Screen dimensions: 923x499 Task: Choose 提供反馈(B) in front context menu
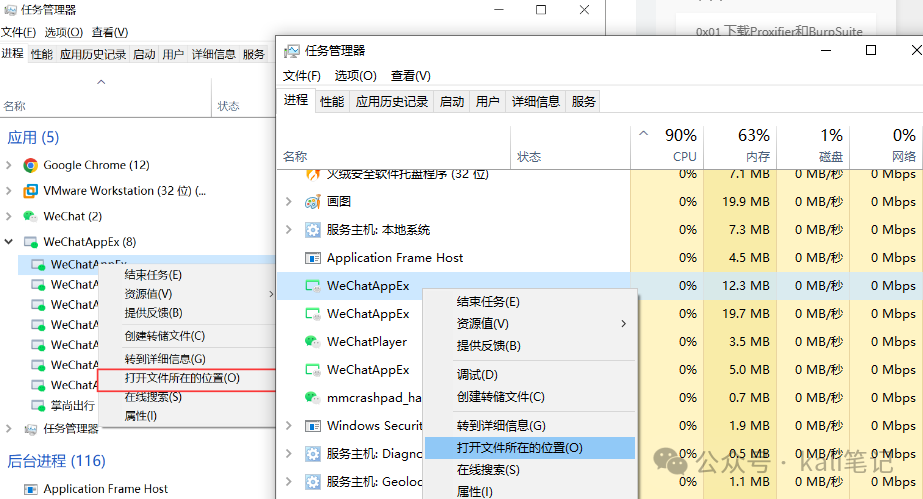(x=530, y=346)
